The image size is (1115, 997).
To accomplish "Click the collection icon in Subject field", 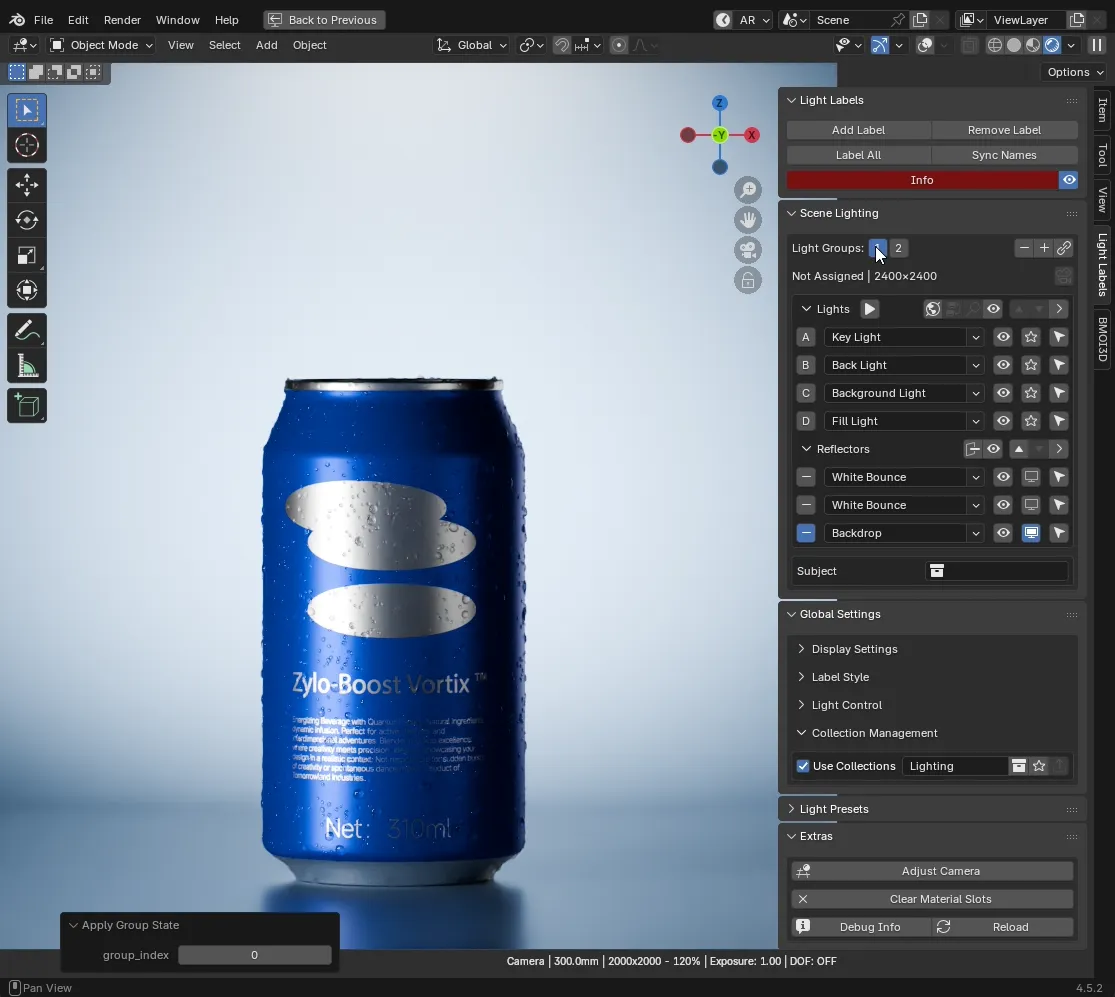I will point(937,571).
